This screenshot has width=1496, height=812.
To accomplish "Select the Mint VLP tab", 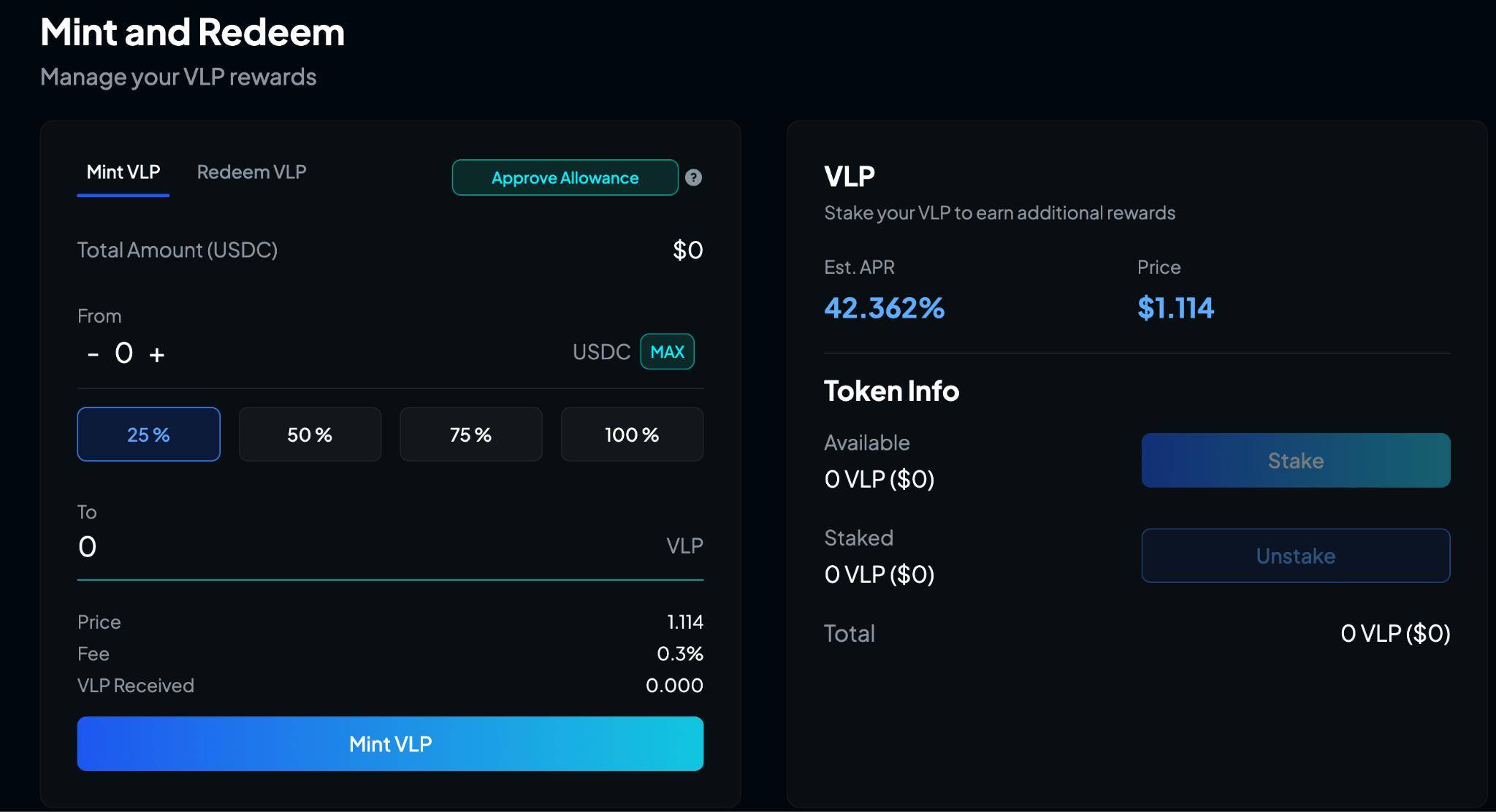I will pos(123,172).
